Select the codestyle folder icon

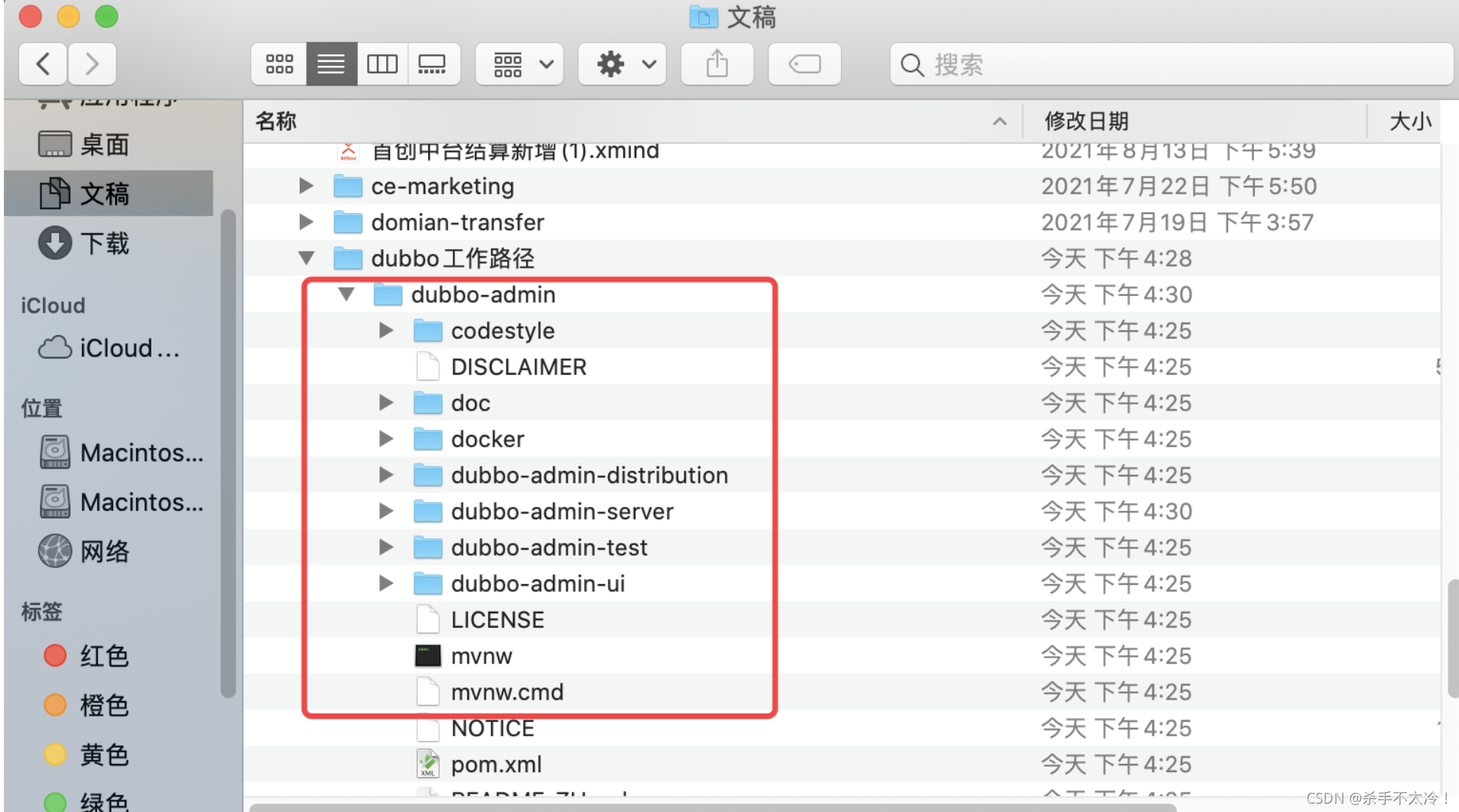(427, 330)
